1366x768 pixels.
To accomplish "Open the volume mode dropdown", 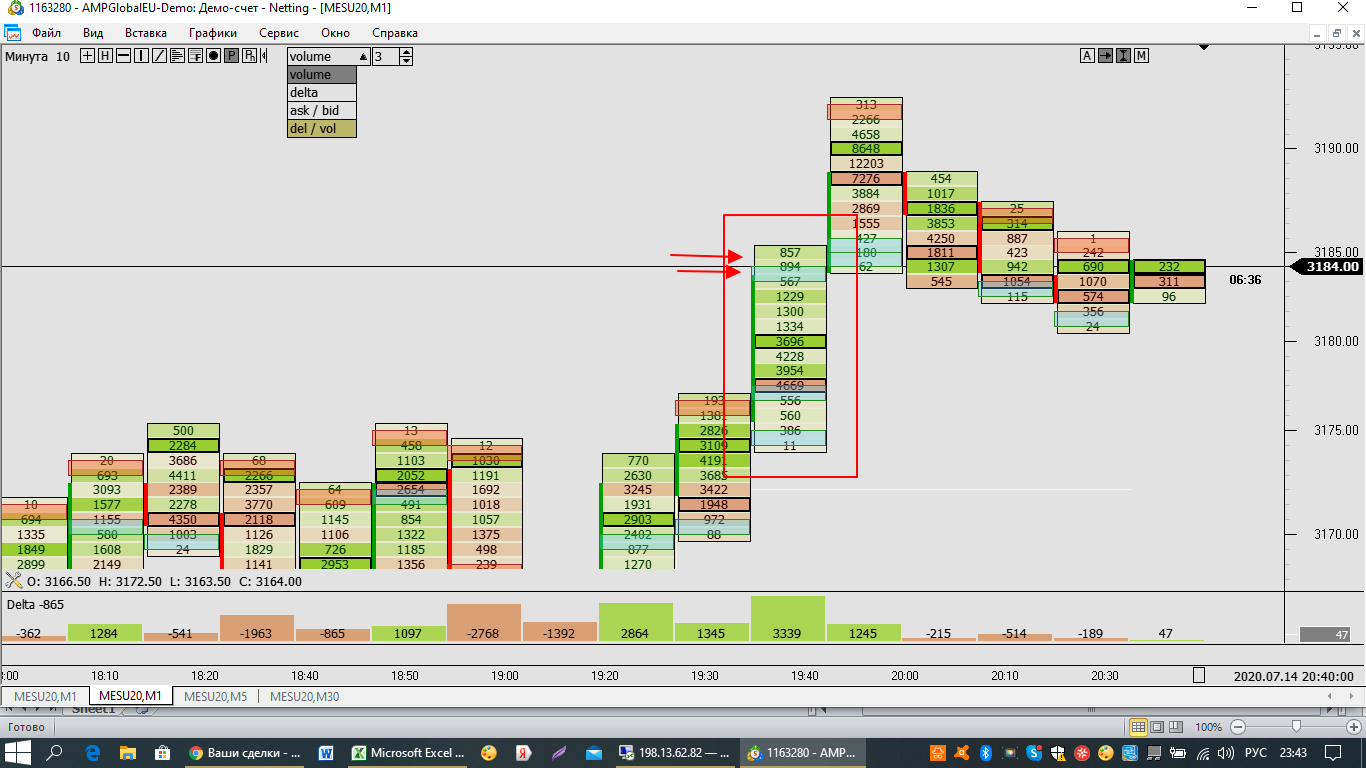I will click(x=329, y=57).
